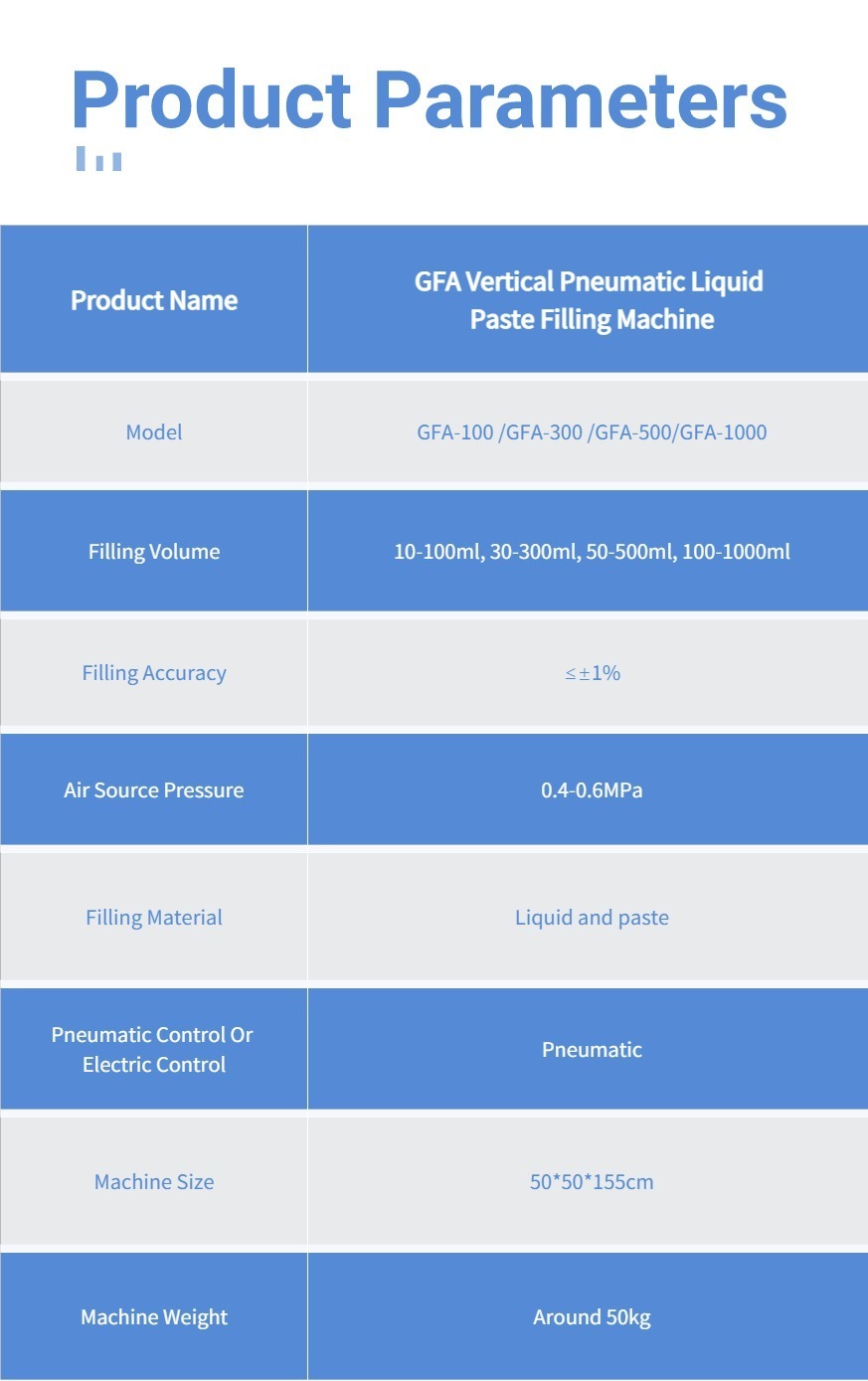868x1381 pixels.
Task: Click the ≤±1% accuracy value
Action: pyautogui.click(x=593, y=673)
